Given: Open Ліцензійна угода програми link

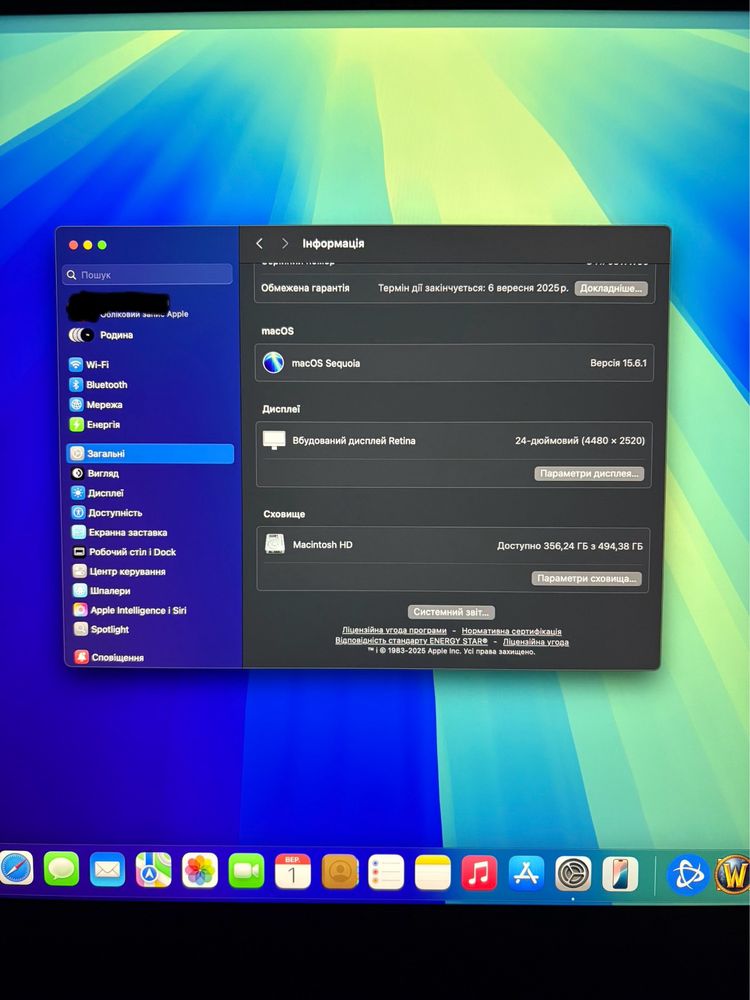Looking at the screenshot, I should pyautogui.click(x=394, y=630).
